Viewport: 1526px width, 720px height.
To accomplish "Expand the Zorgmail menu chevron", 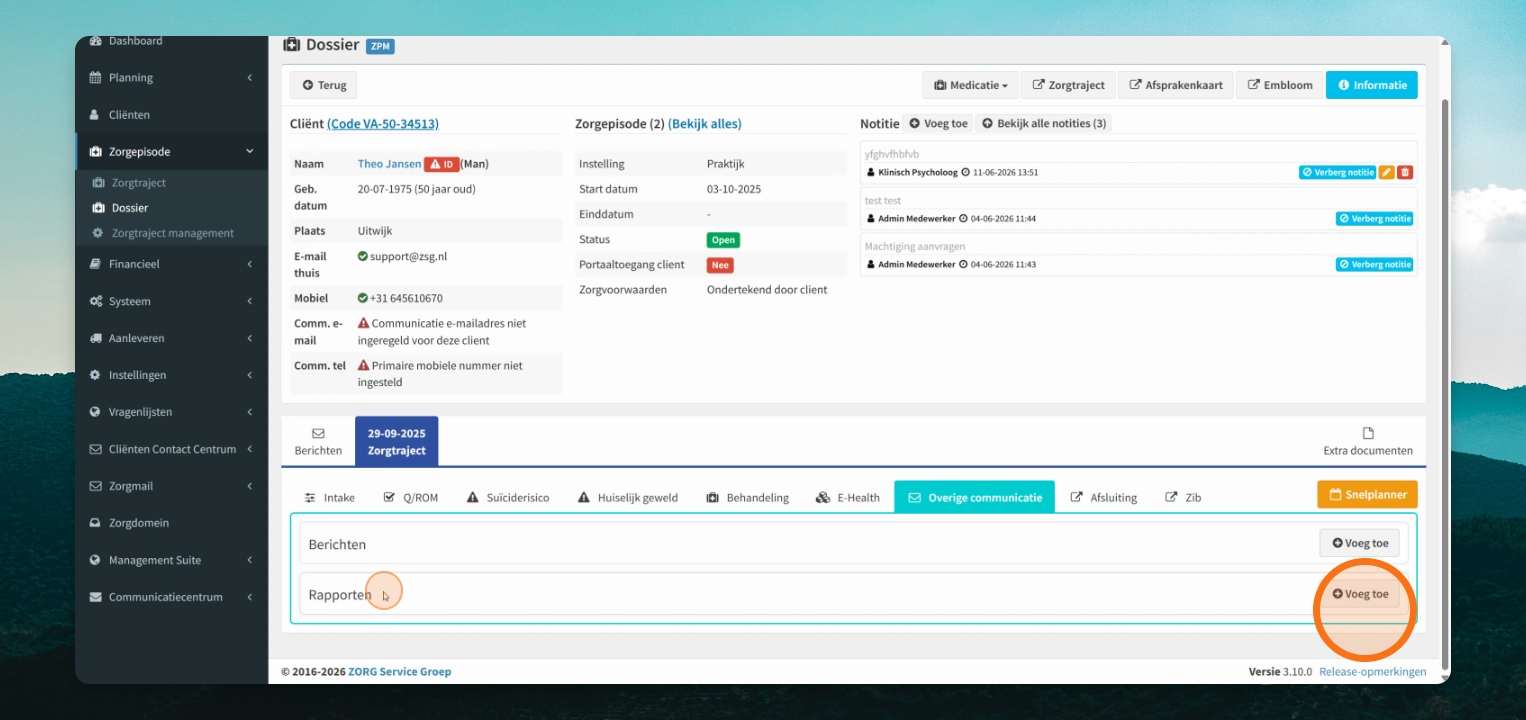I will 249,486.
